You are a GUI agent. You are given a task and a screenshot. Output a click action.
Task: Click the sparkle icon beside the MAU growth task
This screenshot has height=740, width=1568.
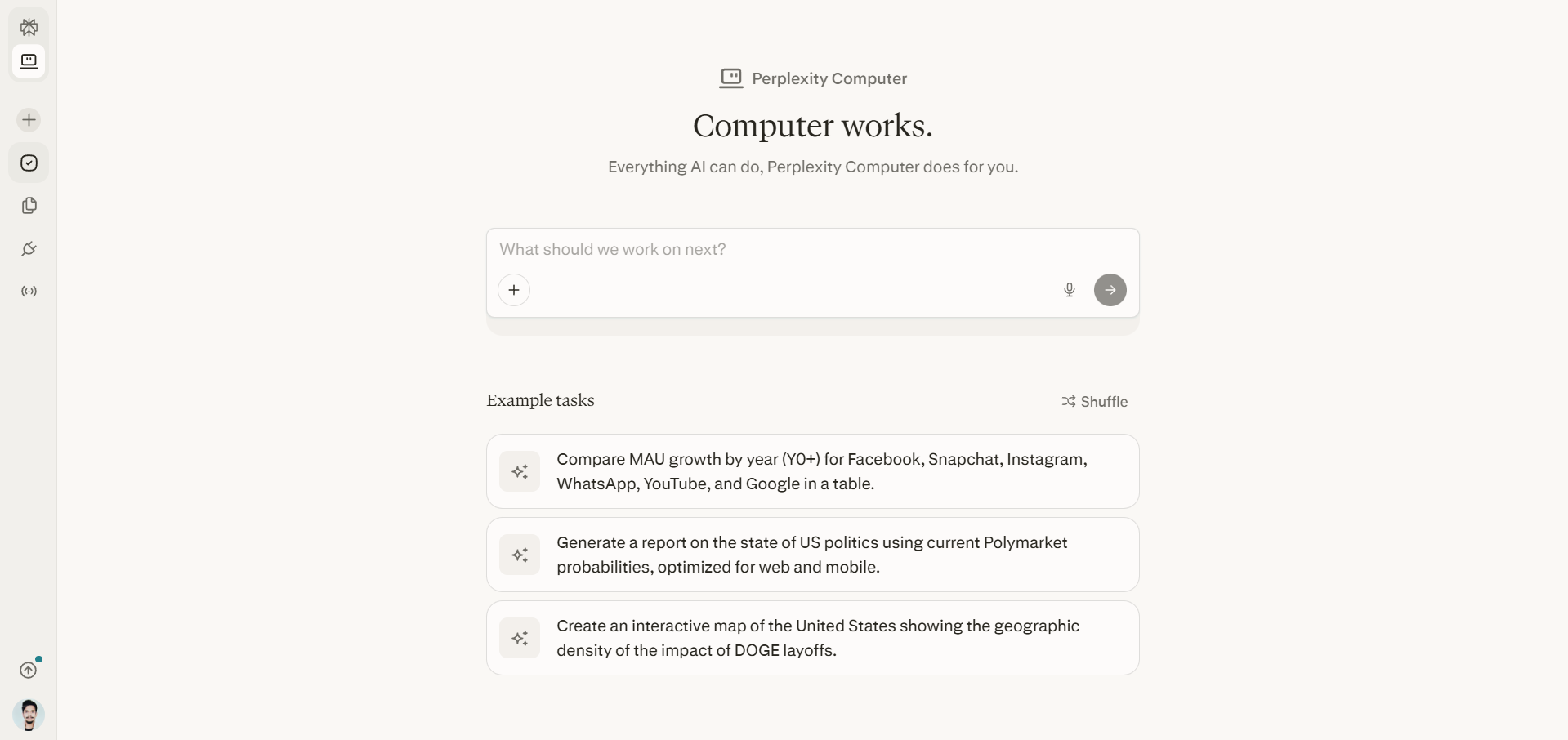coord(520,471)
